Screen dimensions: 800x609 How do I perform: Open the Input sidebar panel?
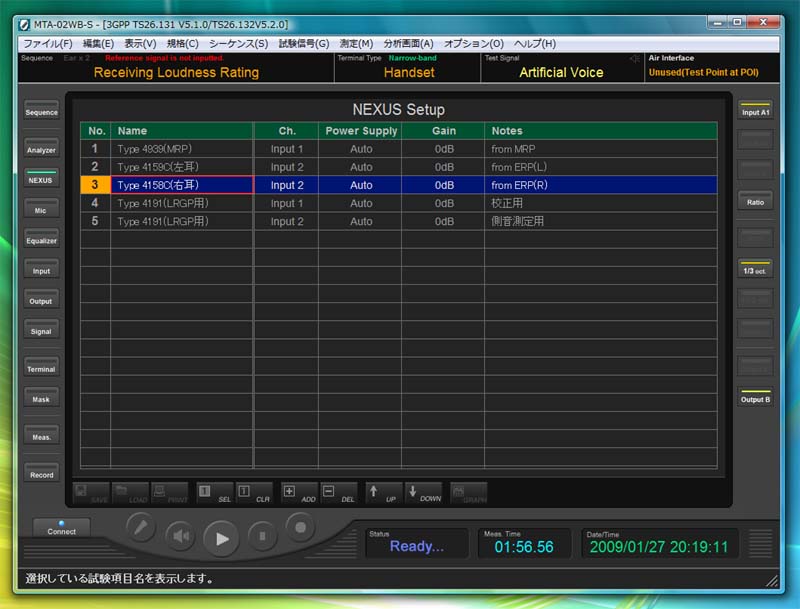41,269
